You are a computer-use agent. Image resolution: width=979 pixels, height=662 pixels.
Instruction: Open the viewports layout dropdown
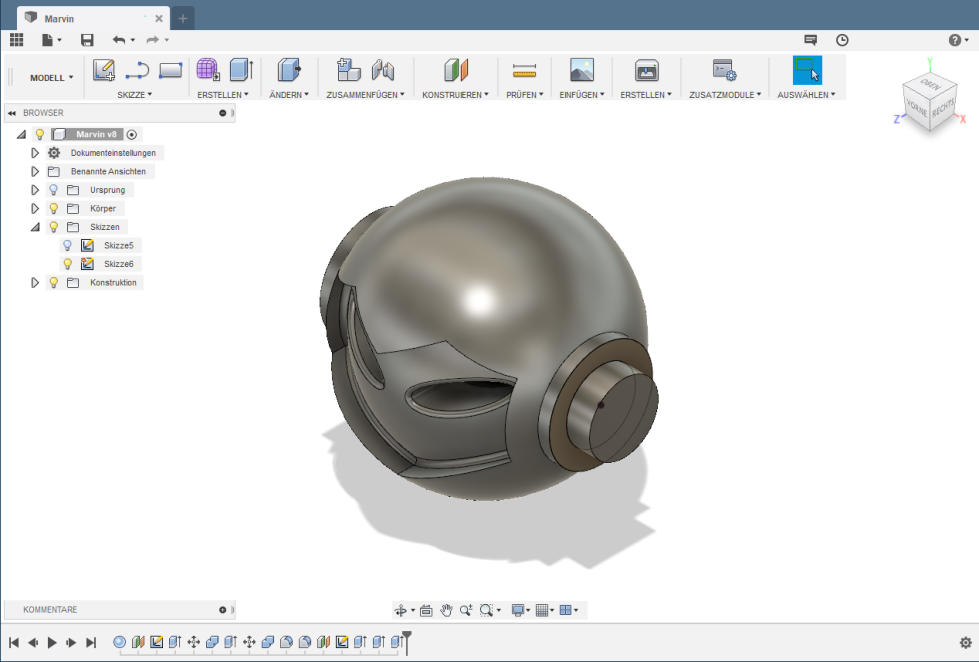point(569,610)
